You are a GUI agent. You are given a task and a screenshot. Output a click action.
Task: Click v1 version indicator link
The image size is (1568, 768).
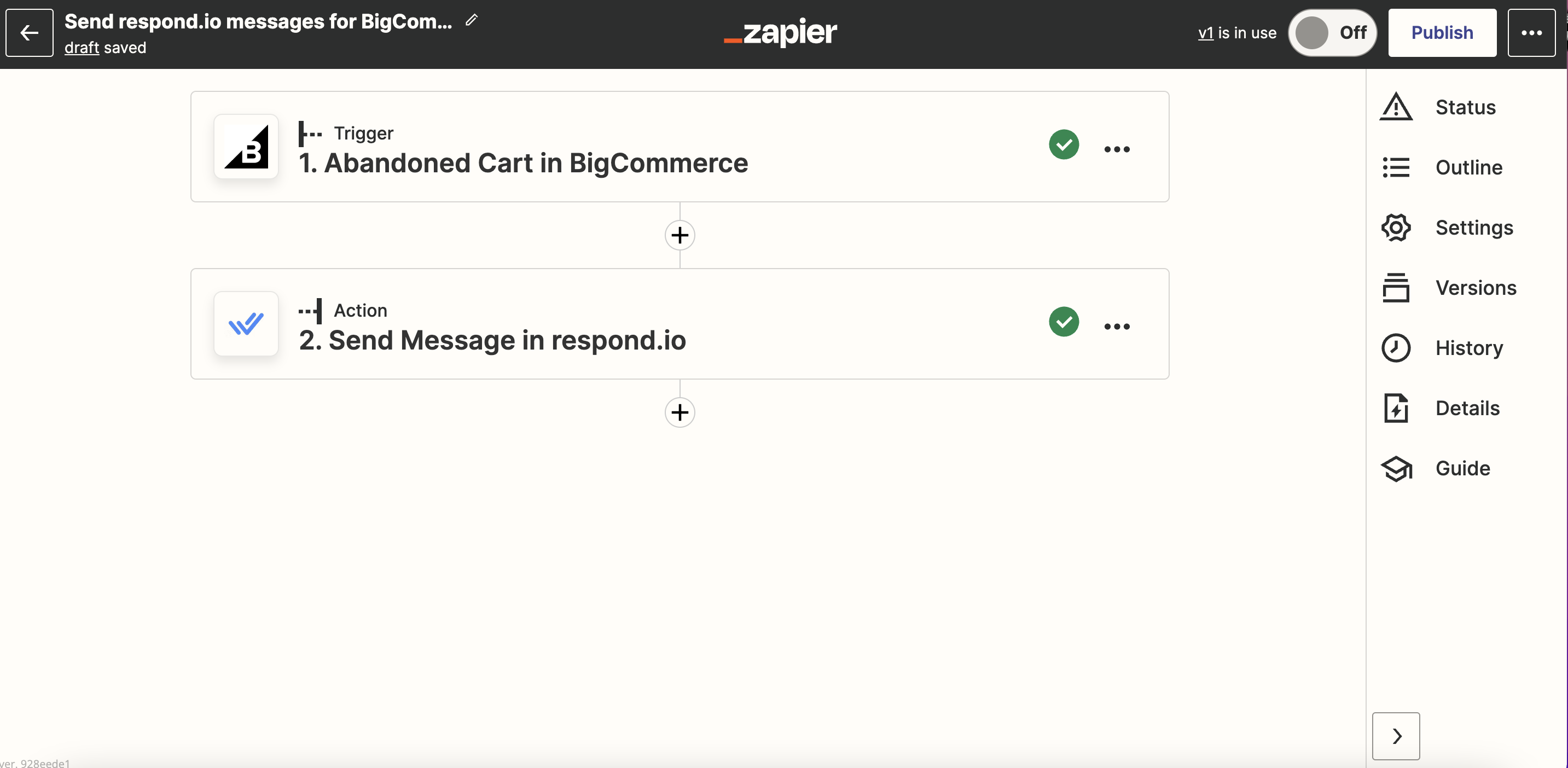pyautogui.click(x=1205, y=32)
